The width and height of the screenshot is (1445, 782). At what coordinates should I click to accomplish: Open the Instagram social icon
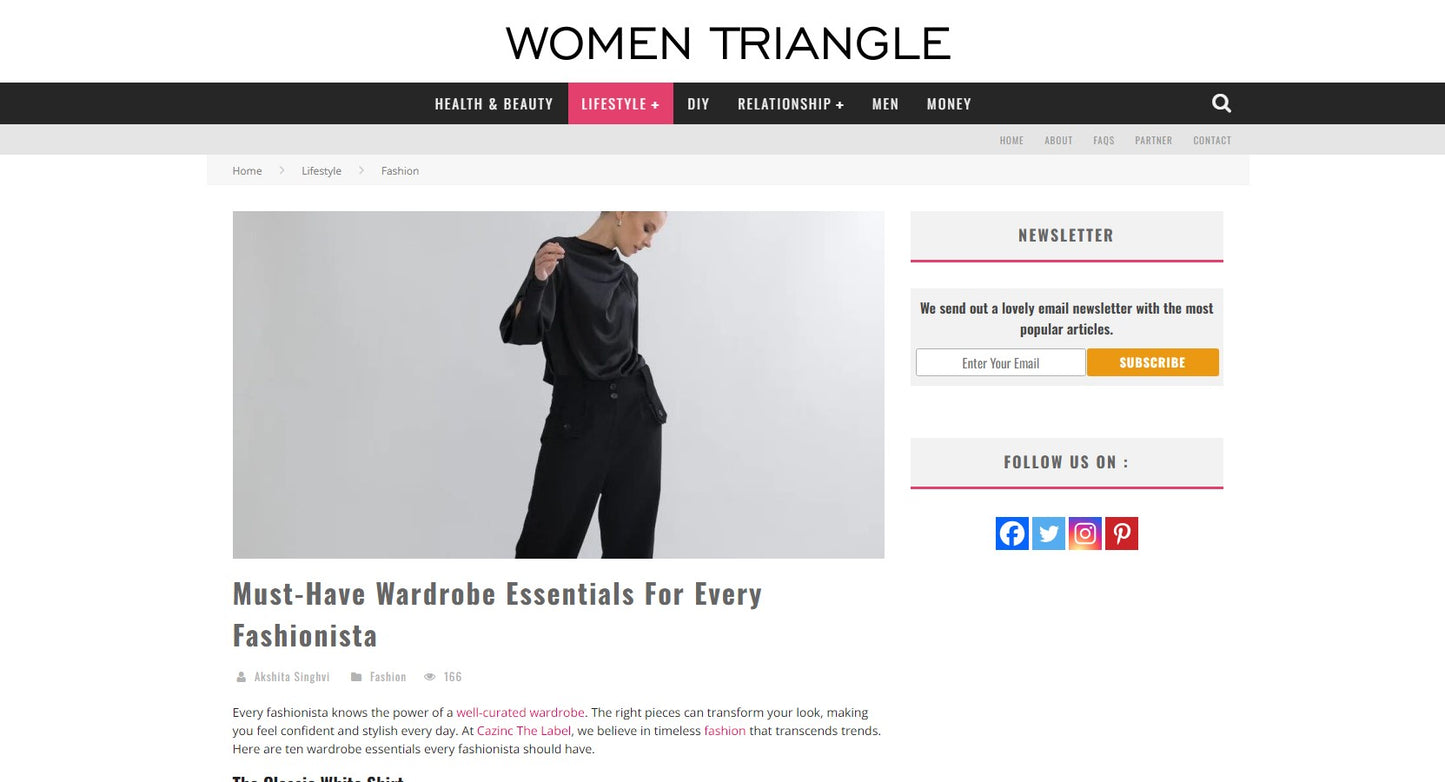[1085, 533]
